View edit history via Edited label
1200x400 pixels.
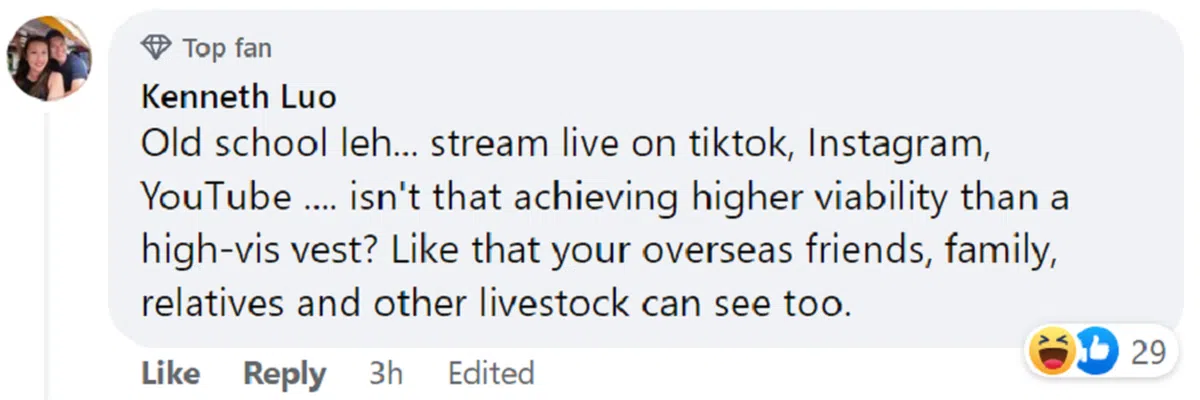491,374
